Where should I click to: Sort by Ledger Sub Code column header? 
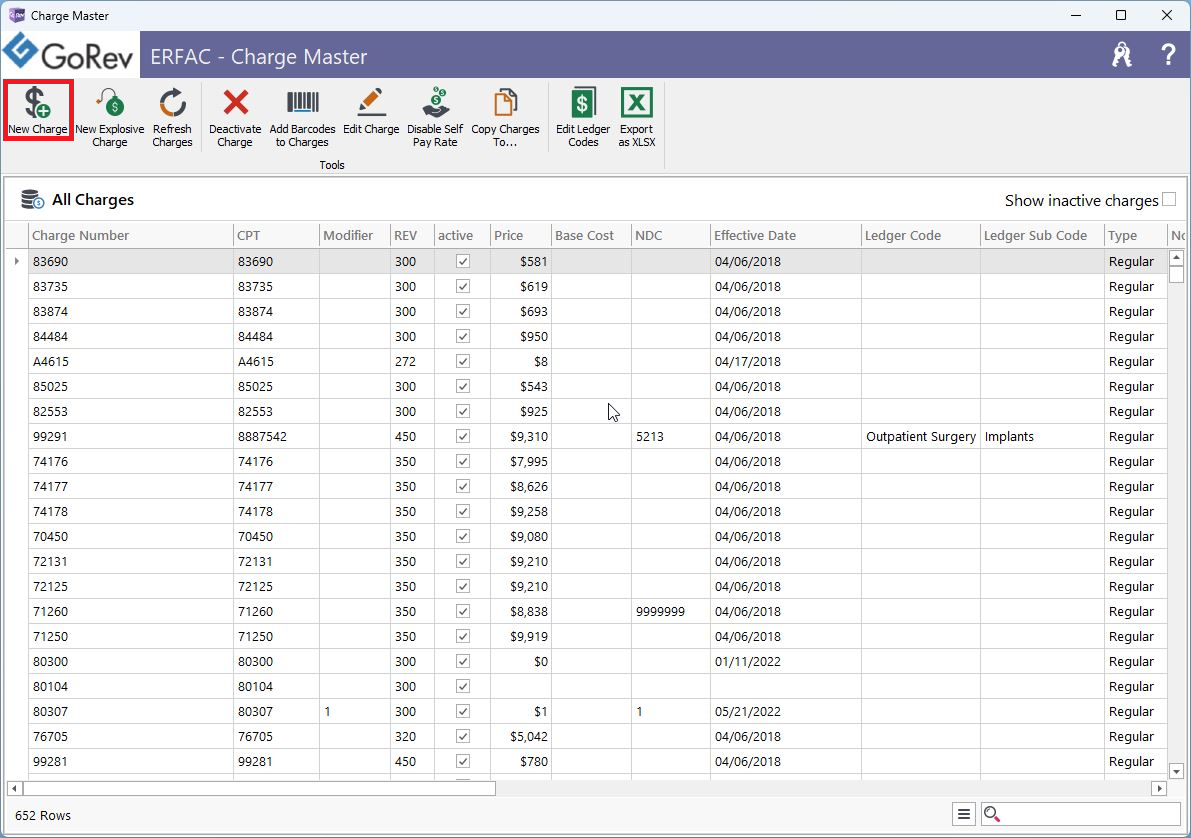coord(1042,236)
